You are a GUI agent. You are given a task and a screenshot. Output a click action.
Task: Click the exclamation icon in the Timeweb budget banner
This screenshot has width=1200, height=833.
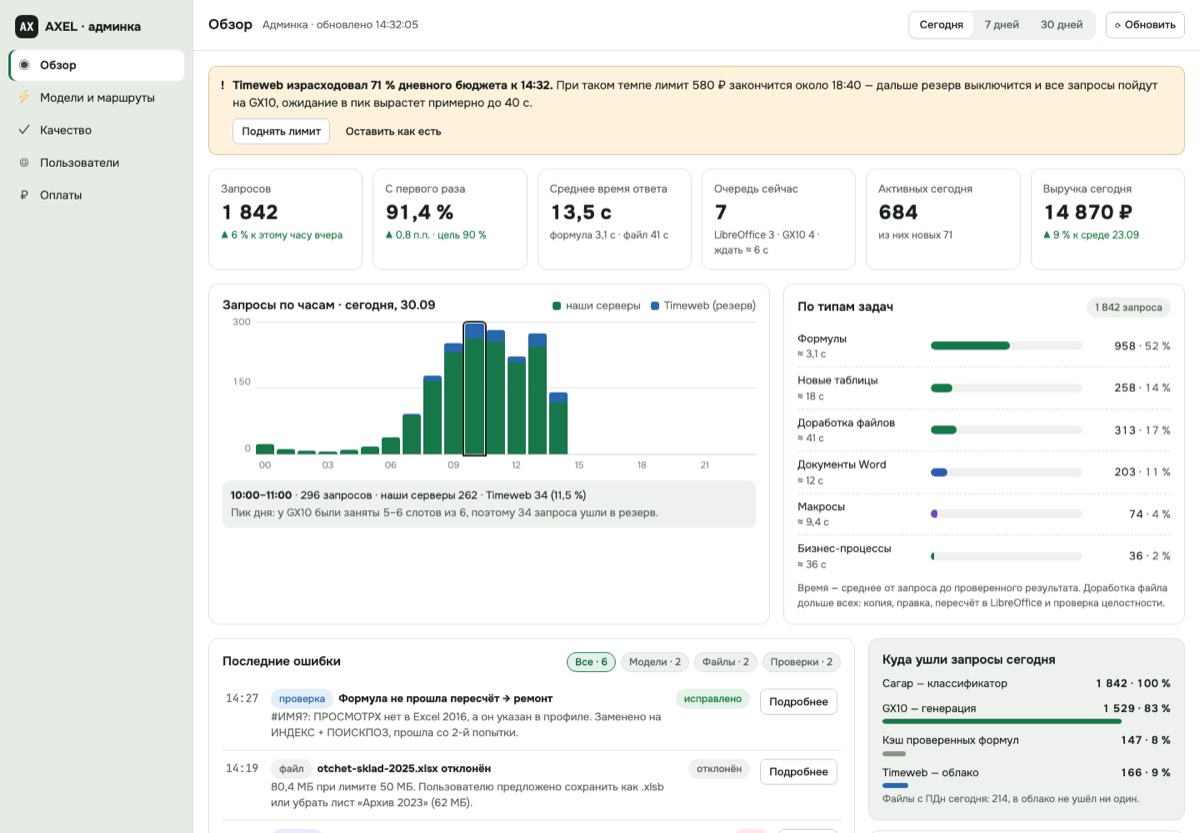222,86
